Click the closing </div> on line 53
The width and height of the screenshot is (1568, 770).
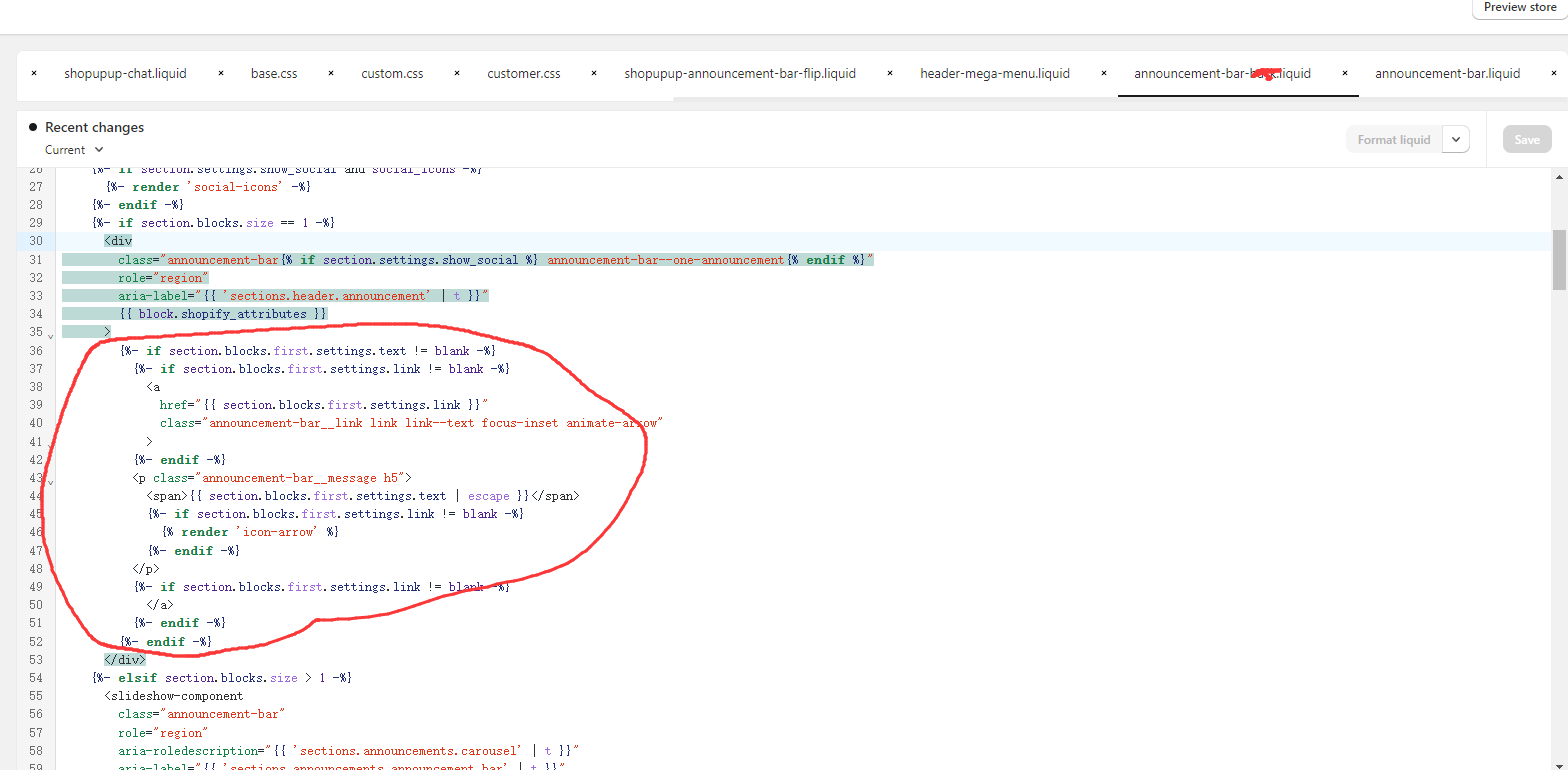(x=125, y=659)
